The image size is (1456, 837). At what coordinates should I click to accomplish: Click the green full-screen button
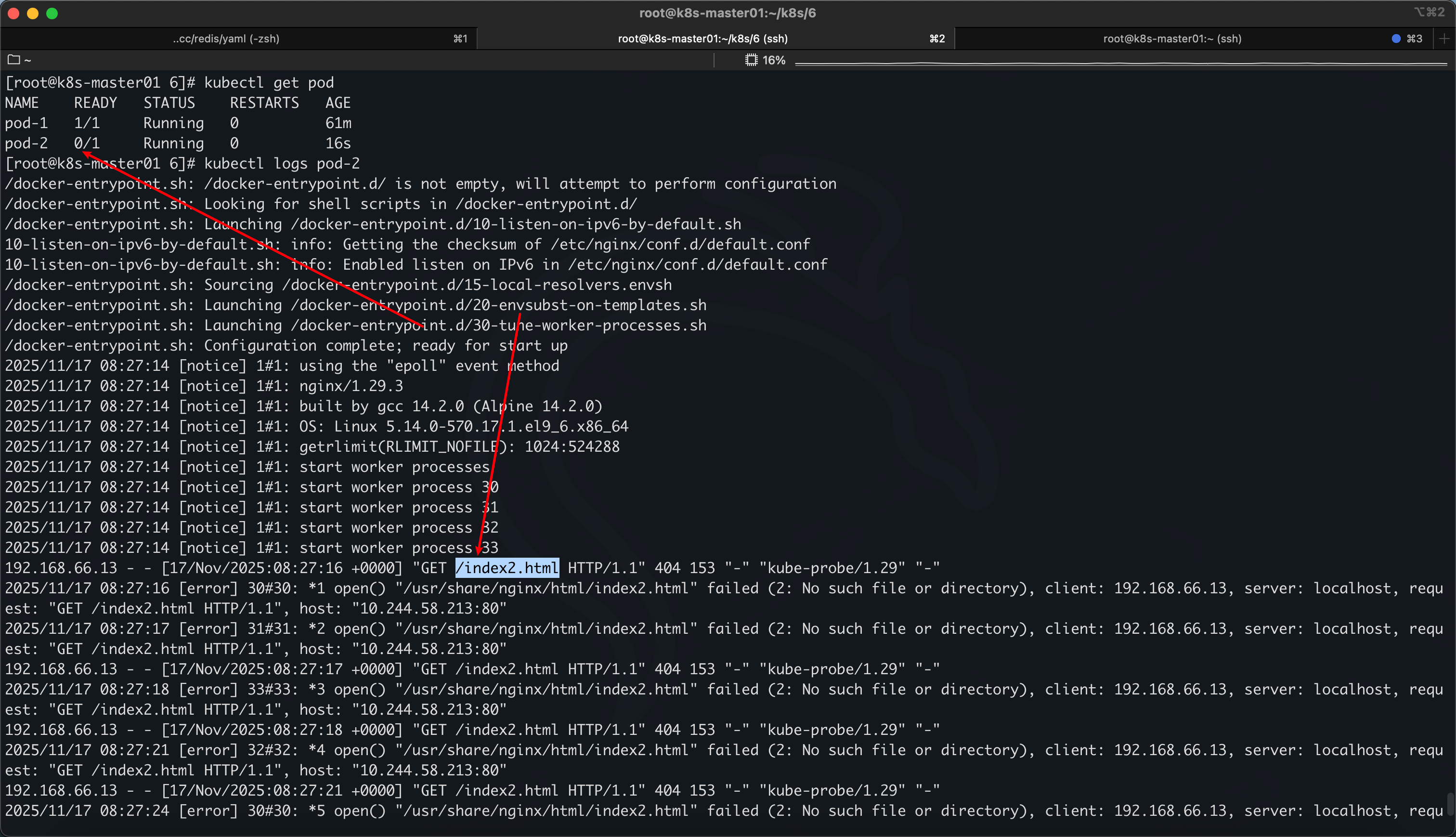coord(52,13)
